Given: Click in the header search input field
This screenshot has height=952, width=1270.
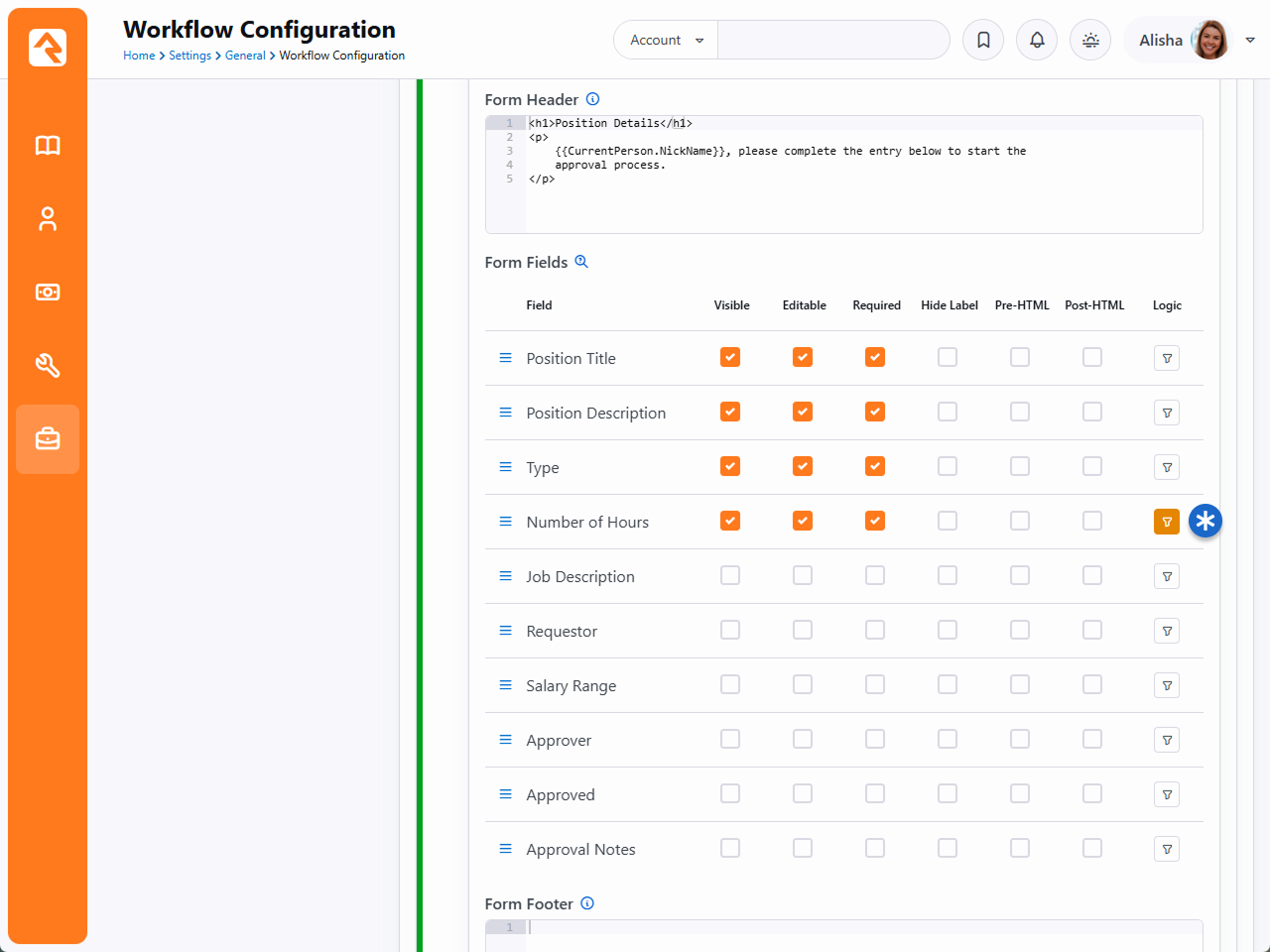Looking at the screenshot, I should [832, 40].
